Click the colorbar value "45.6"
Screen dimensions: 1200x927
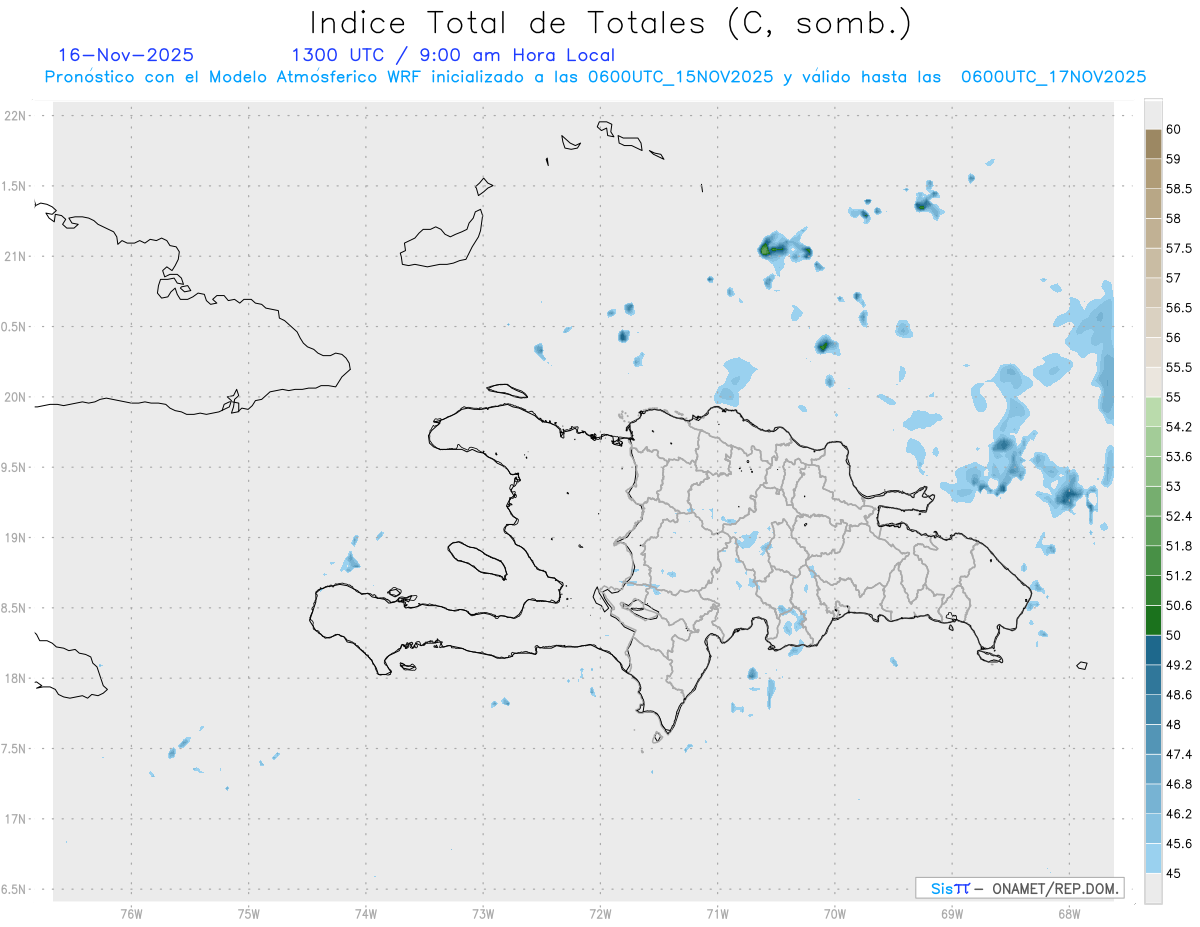pyautogui.click(x=1179, y=844)
